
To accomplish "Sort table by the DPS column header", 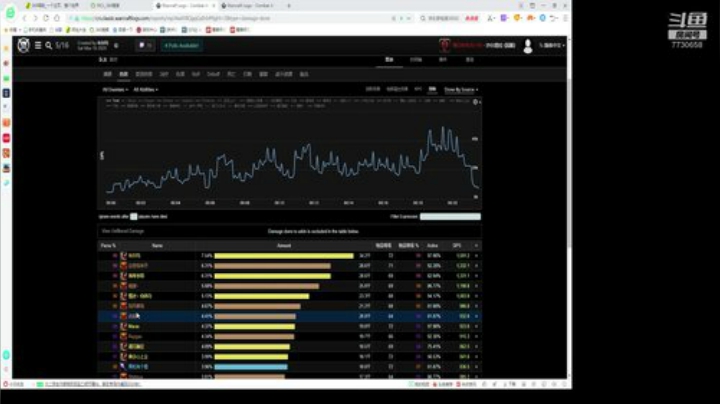I will (x=456, y=246).
